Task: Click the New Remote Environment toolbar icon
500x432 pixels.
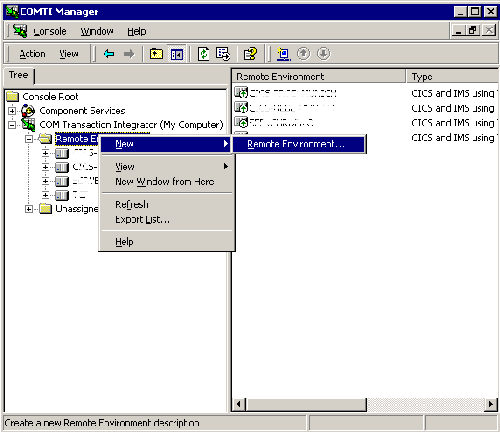Action: pyautogui.click(x=284, y=54)
